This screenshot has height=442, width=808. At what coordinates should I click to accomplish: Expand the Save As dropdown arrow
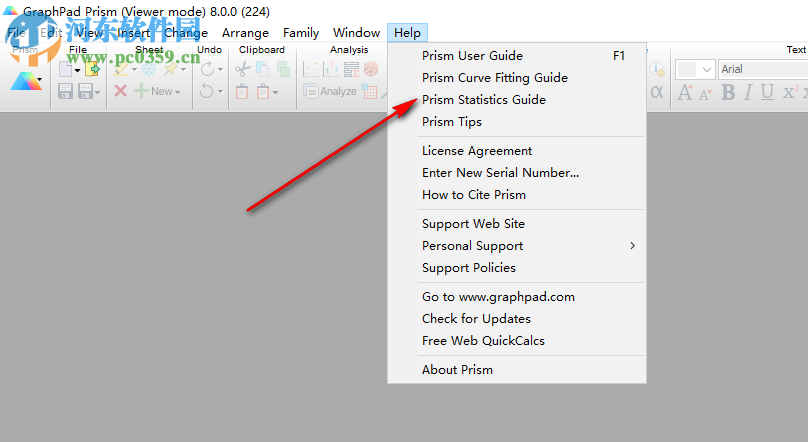pos(97,93)
